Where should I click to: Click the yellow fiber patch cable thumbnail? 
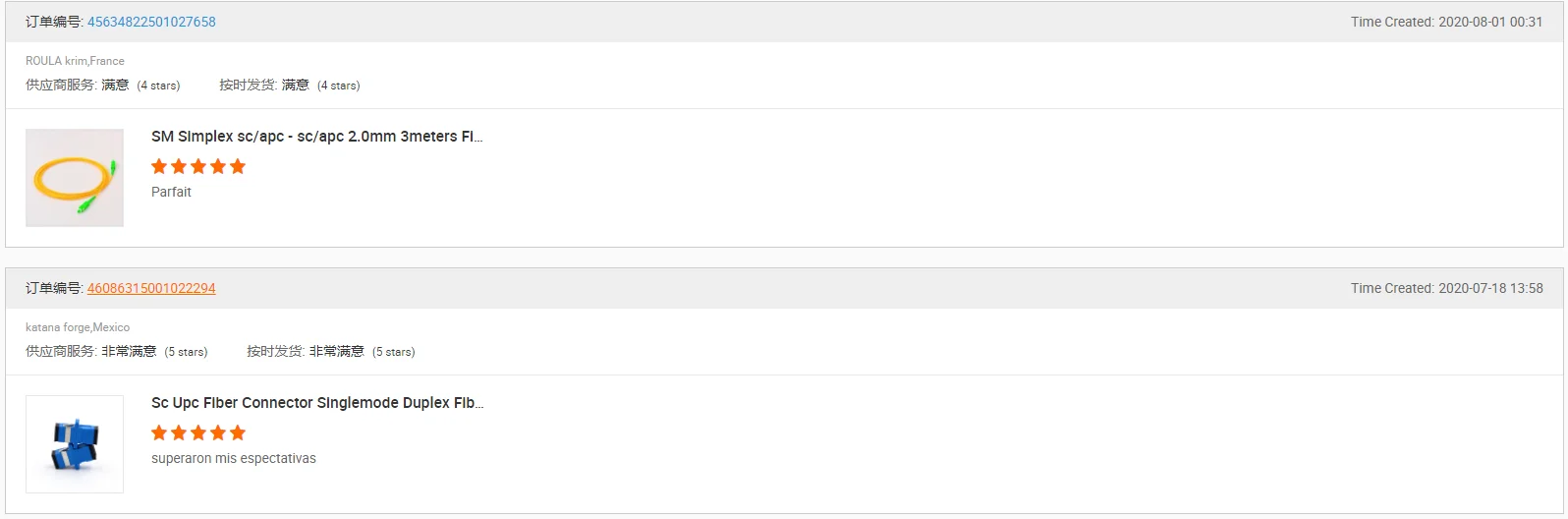click(75, 178)
